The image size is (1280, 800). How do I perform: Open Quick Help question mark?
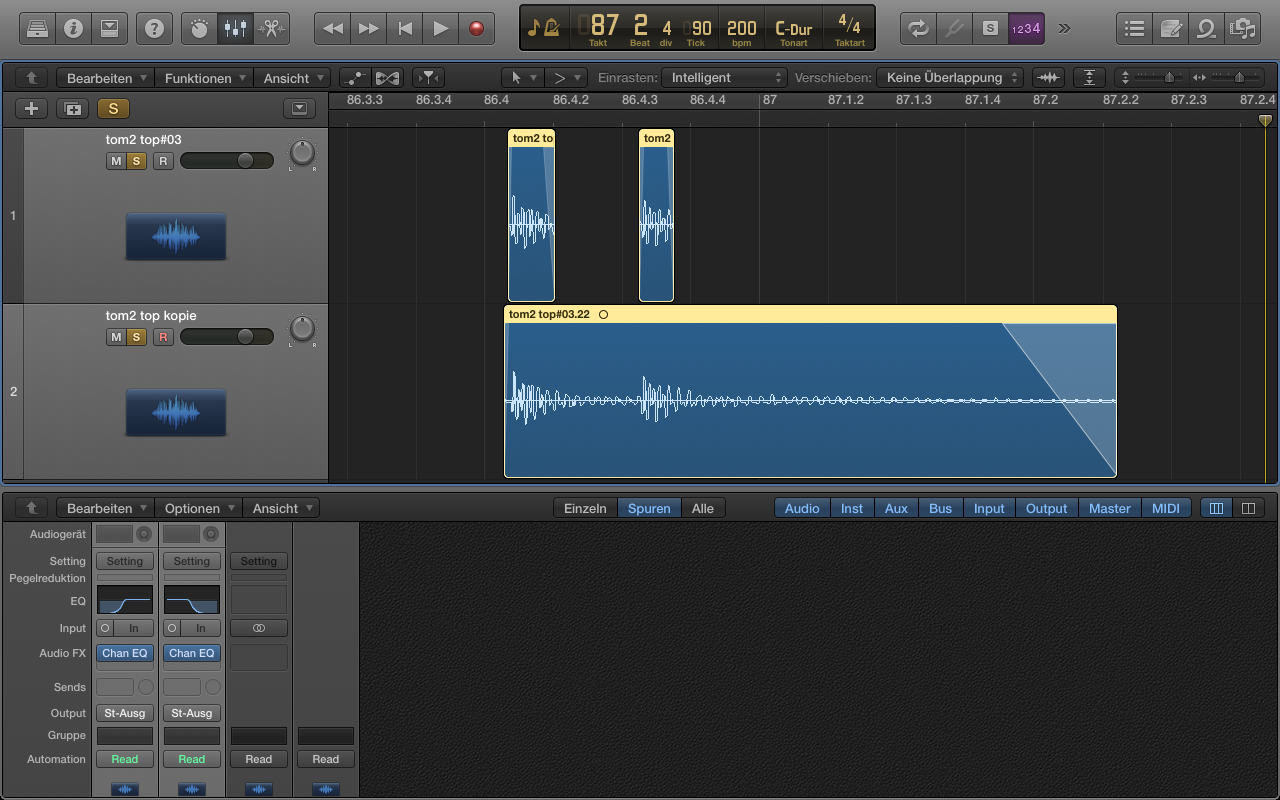(154, 28)
